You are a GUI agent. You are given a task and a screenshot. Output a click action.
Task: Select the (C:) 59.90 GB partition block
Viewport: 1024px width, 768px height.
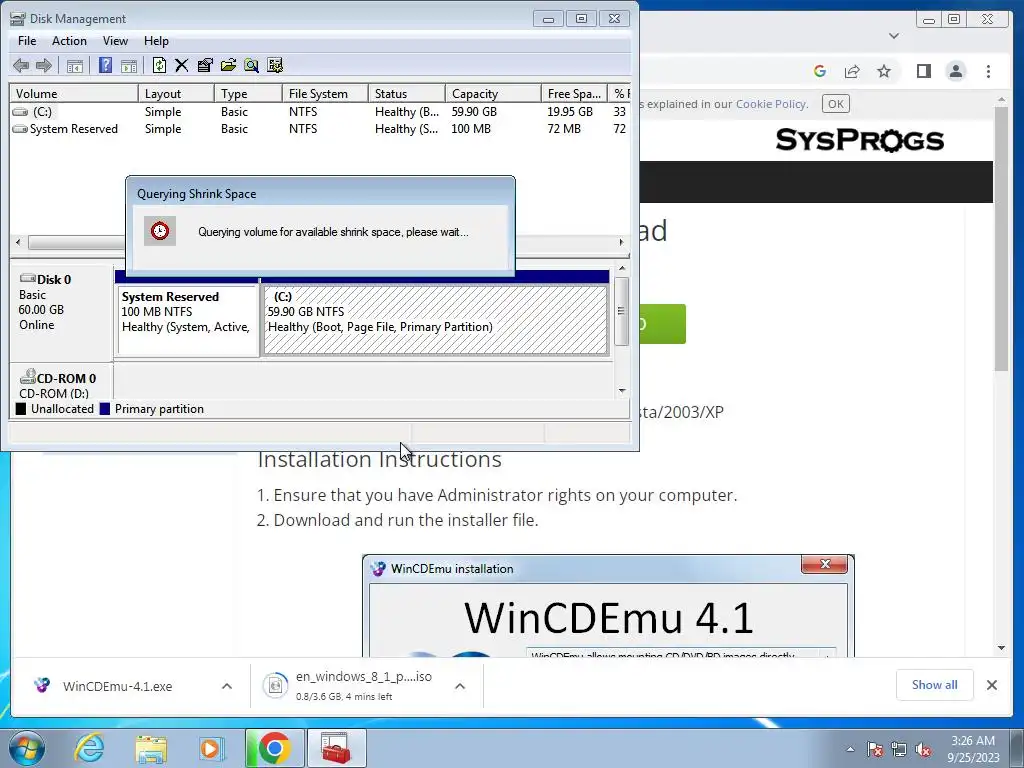[436, 320]
